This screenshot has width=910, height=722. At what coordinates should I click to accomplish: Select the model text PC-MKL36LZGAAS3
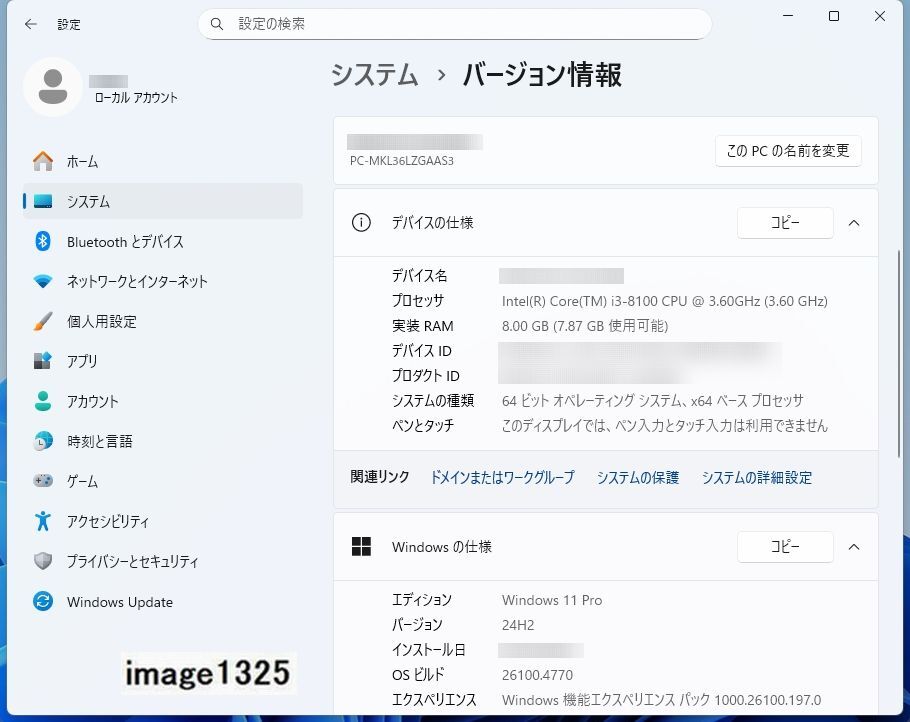click(402, 161)
